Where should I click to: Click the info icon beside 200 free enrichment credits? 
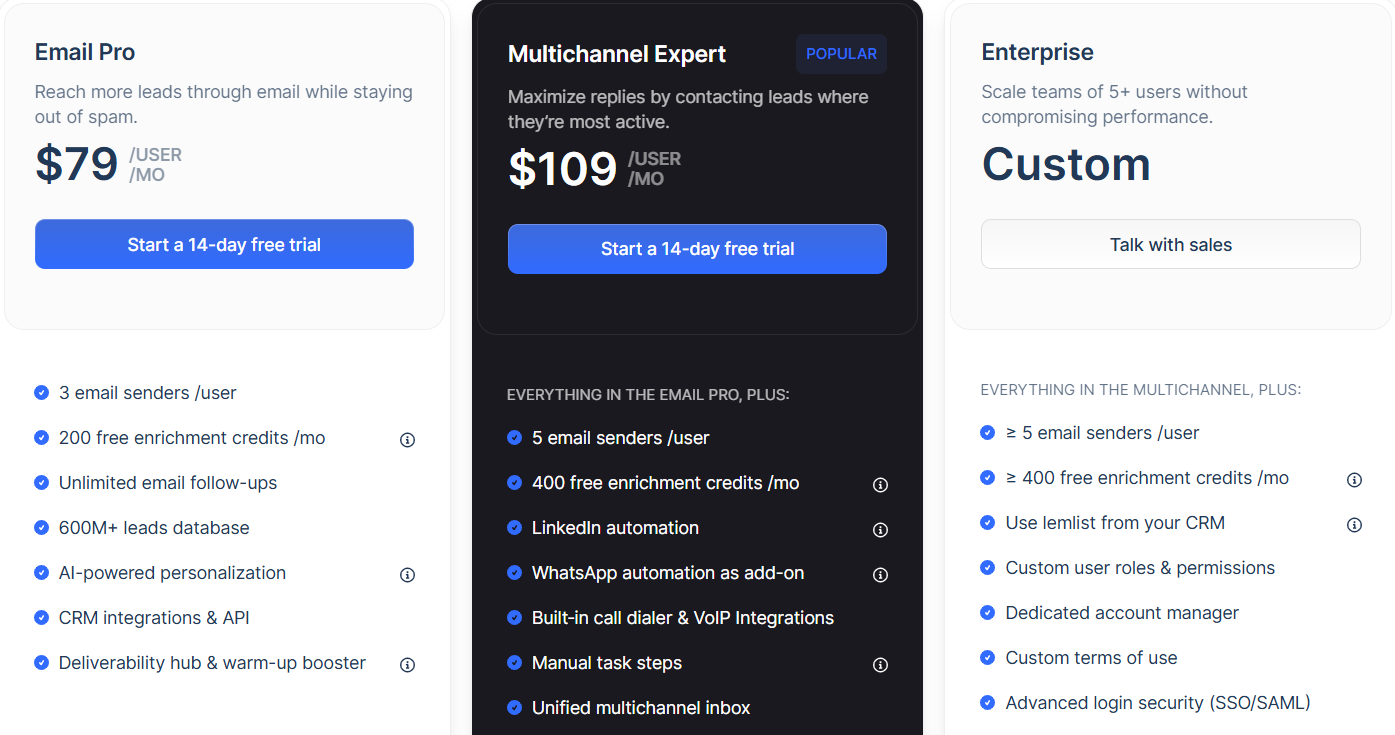(x=407, y=439)
